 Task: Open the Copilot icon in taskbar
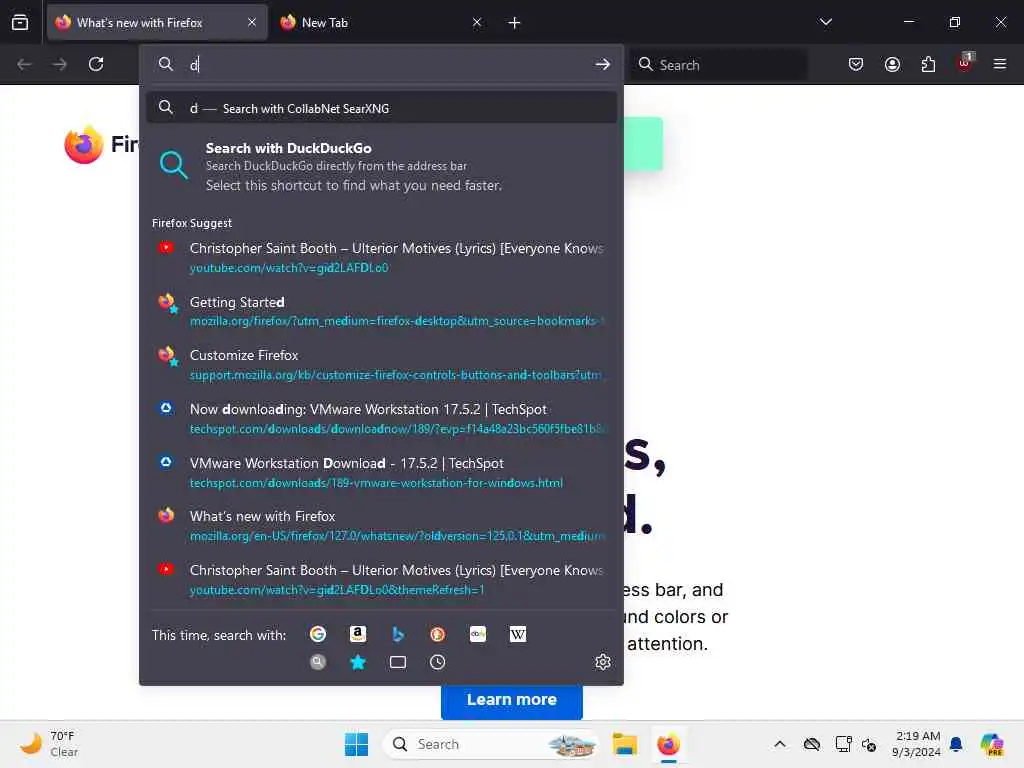(992, 744)
